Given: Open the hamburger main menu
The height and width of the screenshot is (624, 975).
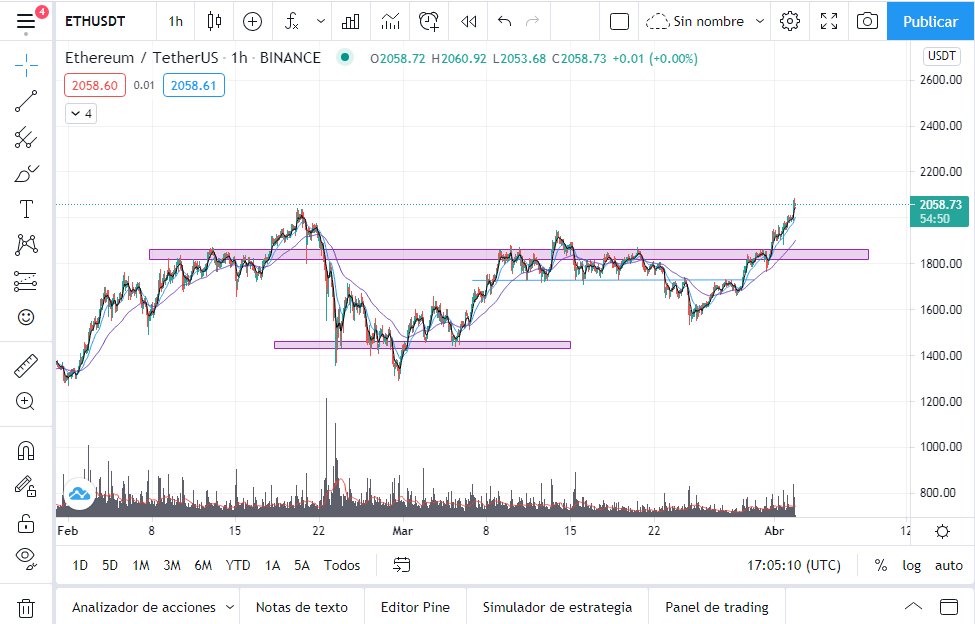Looking at the screenshot, I should pyautogui.click(x=25, y=21).
